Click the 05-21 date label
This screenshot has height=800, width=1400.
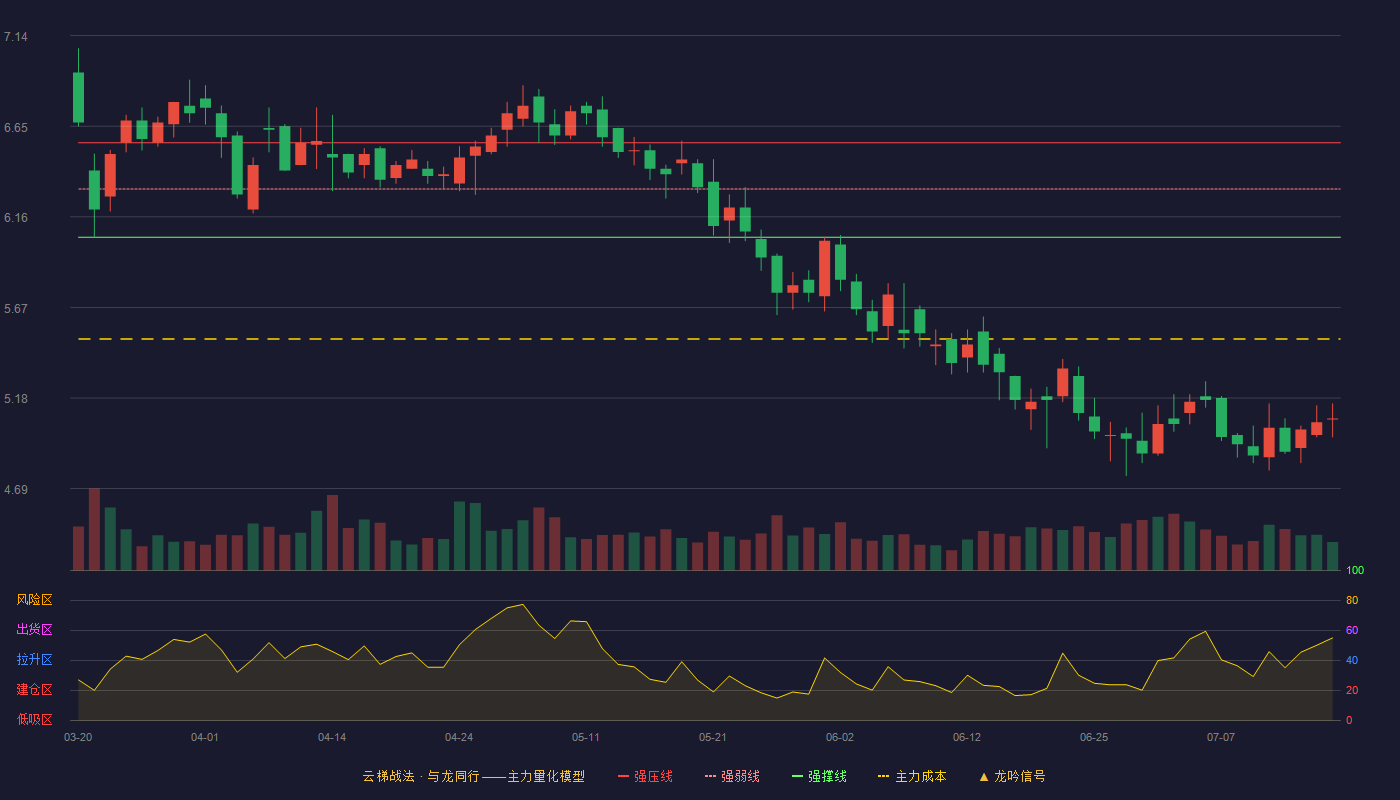713,737
